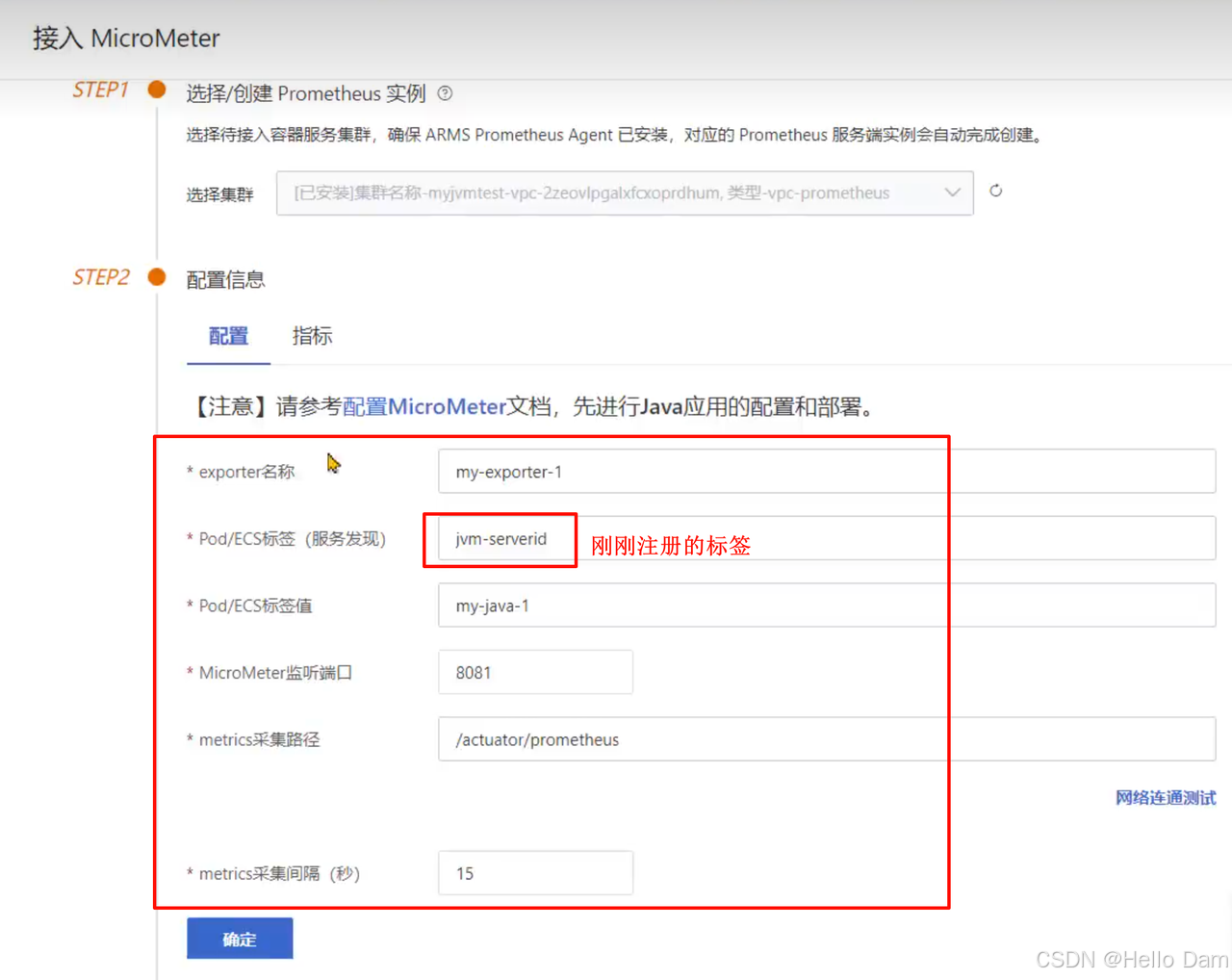
Task: Click the STEP2 marker text
Action: pos(101,277)
